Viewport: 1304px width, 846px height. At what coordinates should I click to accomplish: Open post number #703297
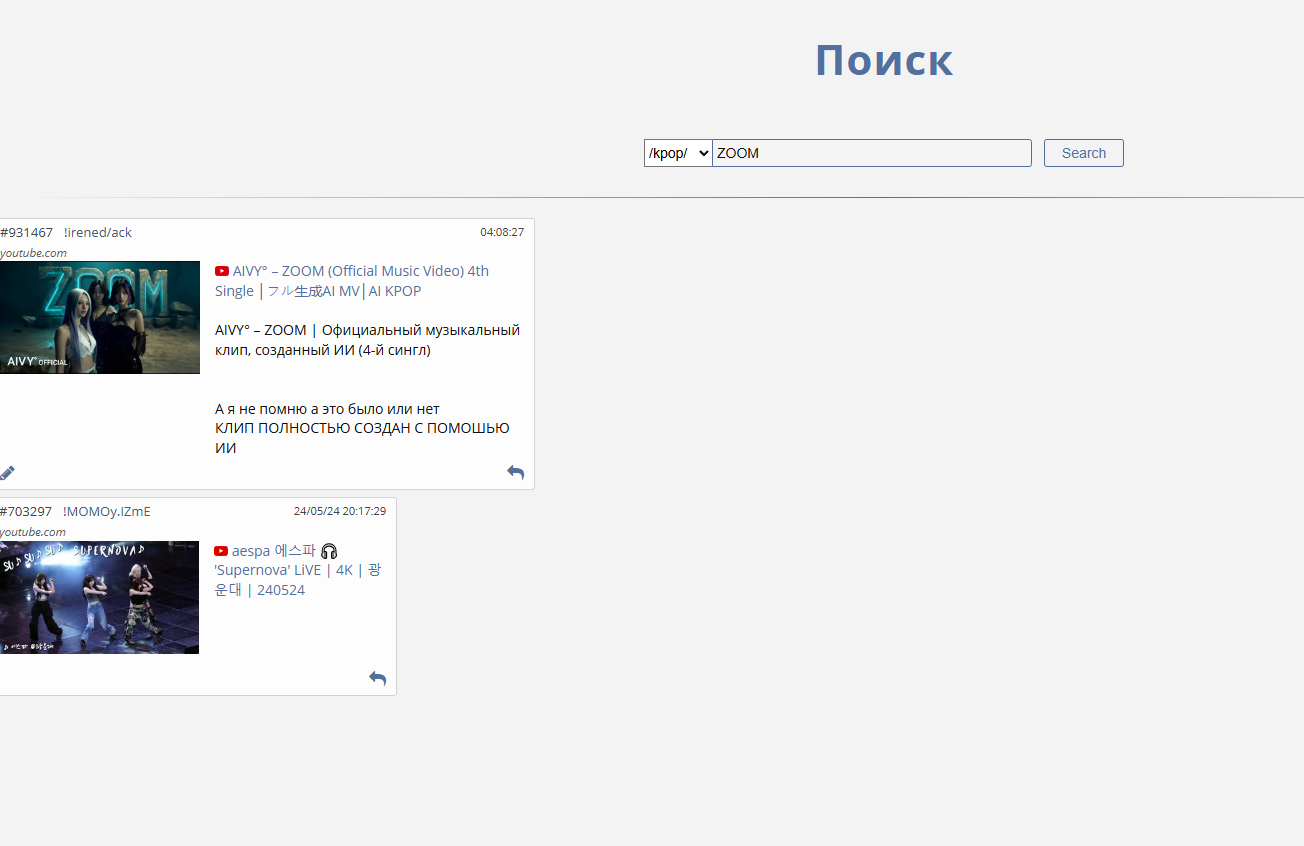coord(27,511)
